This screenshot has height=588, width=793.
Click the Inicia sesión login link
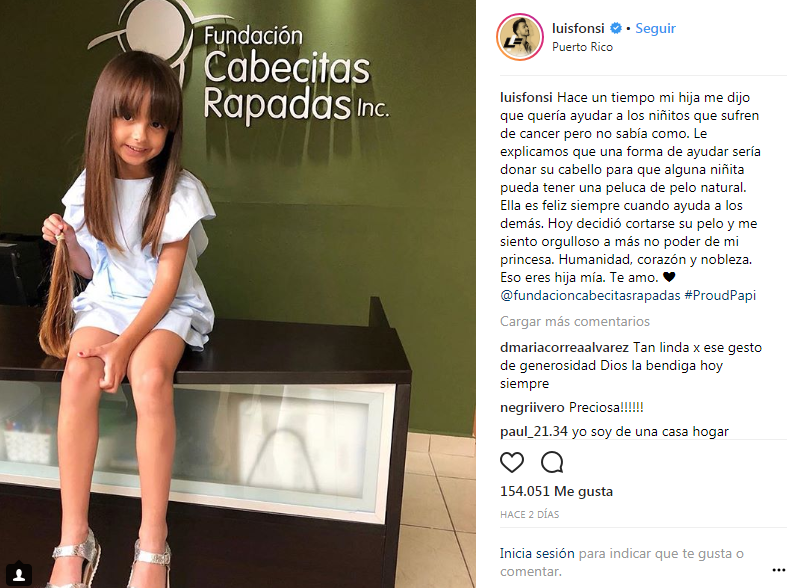pyautogui.click(x=537, y=554)
